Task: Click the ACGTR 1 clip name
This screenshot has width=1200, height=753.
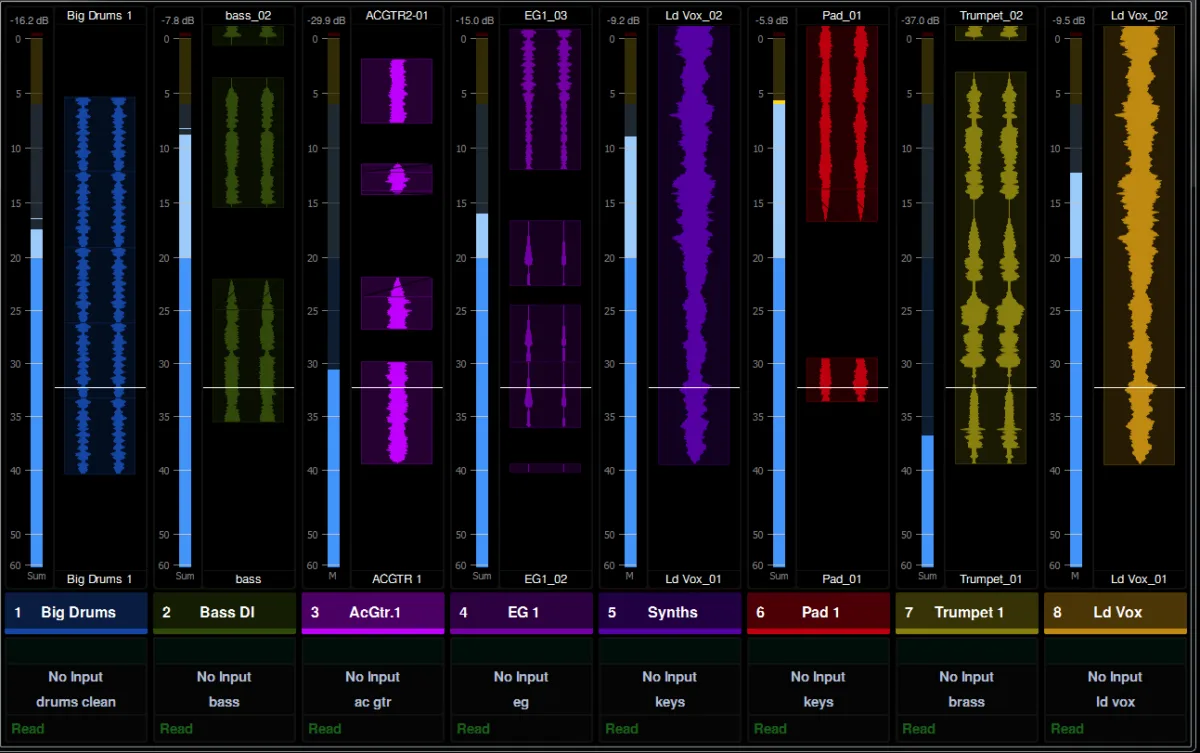Action: (397, 579)
